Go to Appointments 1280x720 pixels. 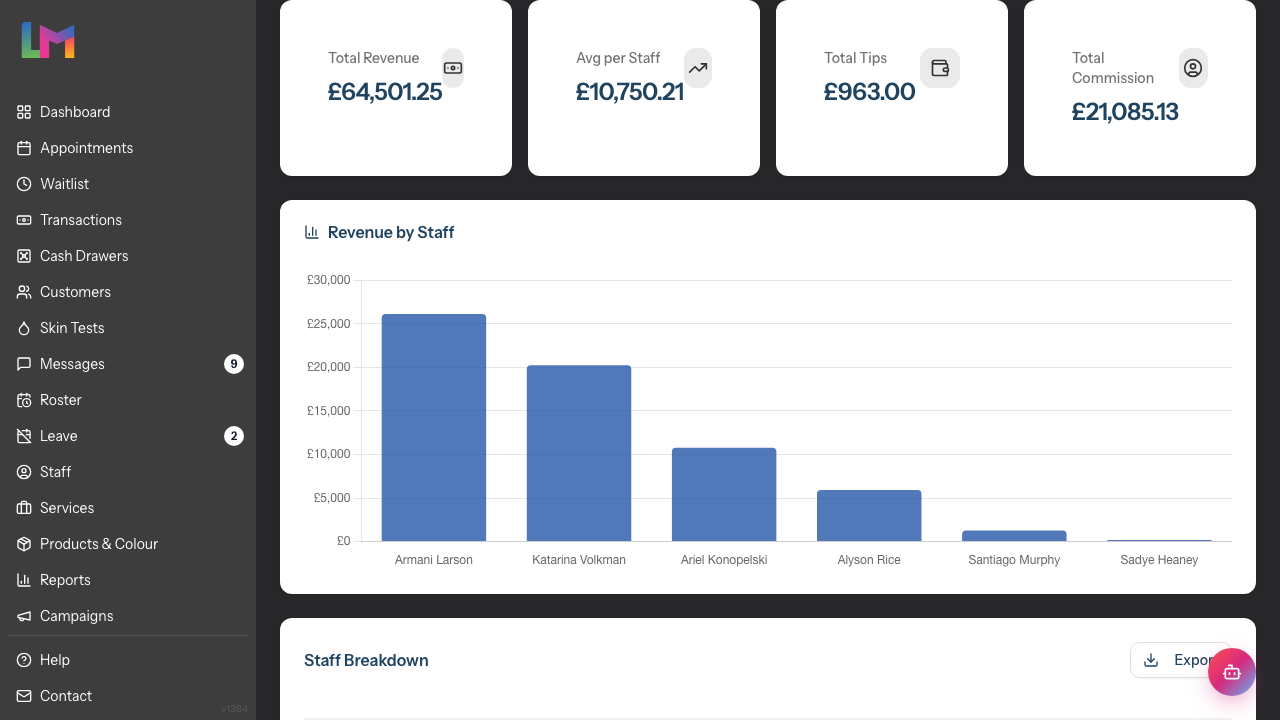coord(128,148)
